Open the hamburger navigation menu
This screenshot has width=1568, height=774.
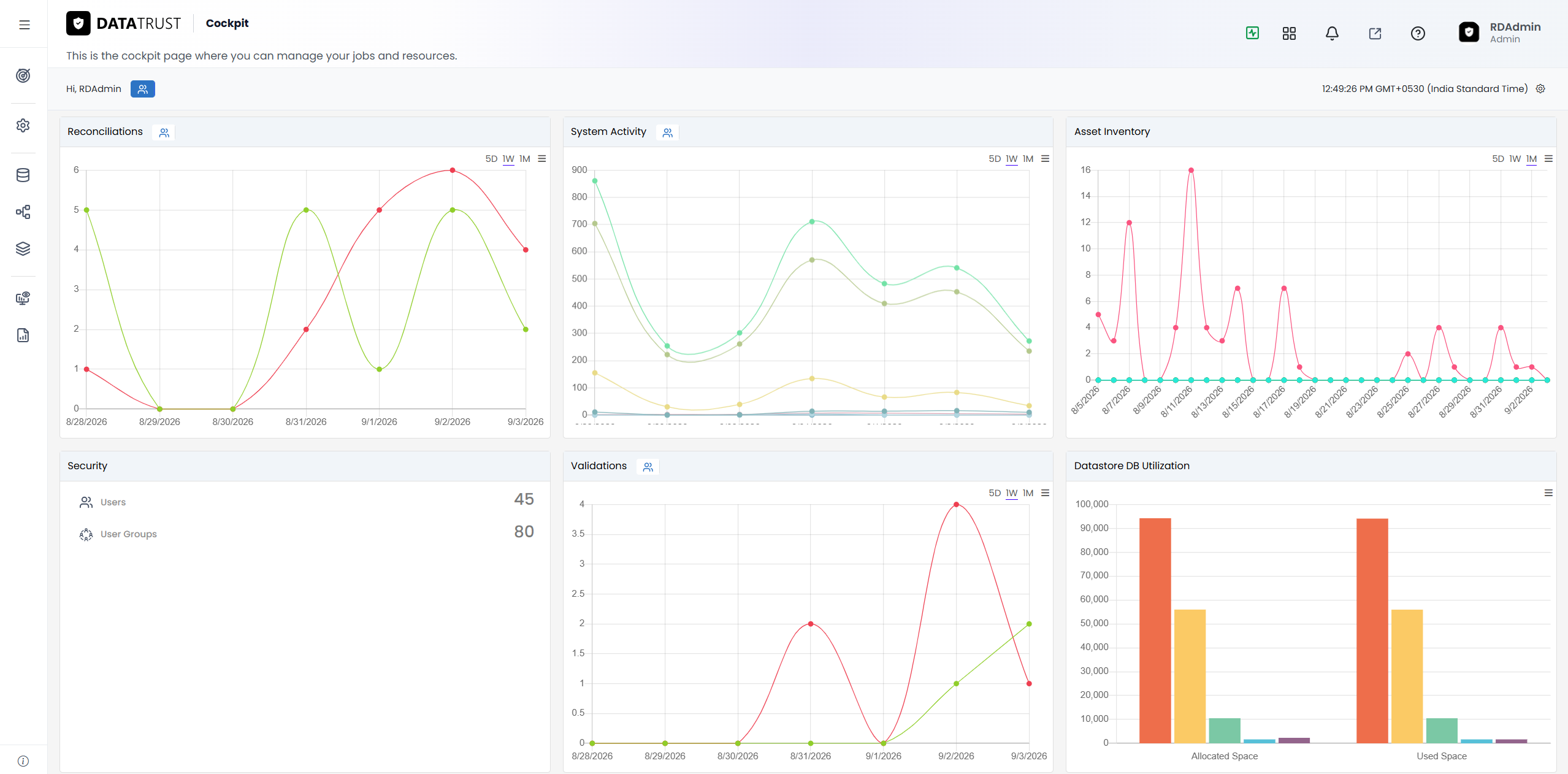(25, 25)
